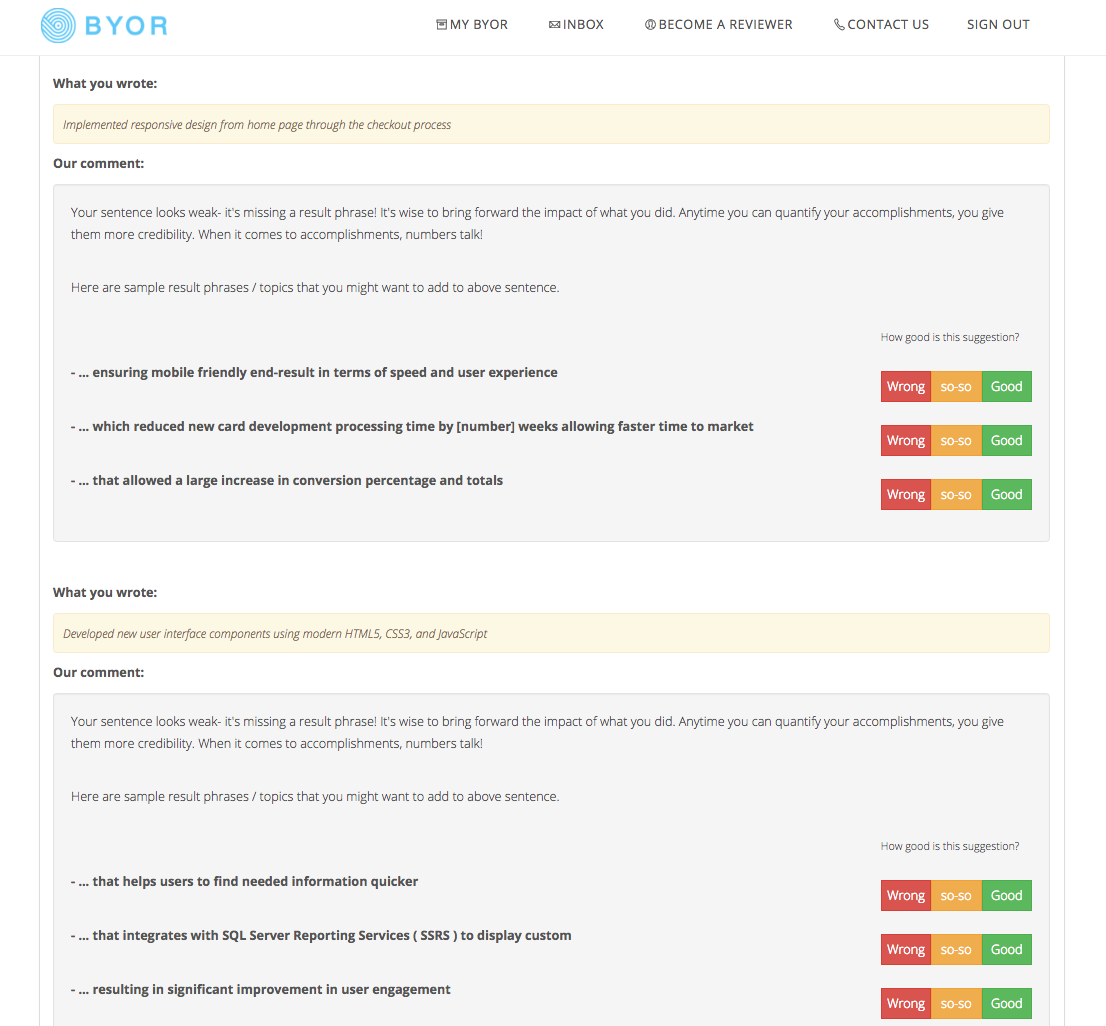
Task: Mark 'reduced new card development' suggestion so-so
Action: point(956,441)
